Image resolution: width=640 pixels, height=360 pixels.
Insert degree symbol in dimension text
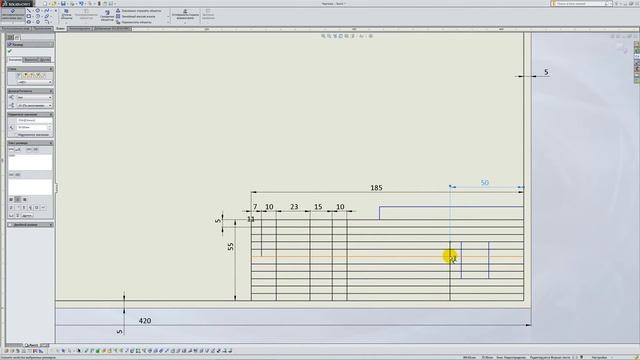point(18,208)
